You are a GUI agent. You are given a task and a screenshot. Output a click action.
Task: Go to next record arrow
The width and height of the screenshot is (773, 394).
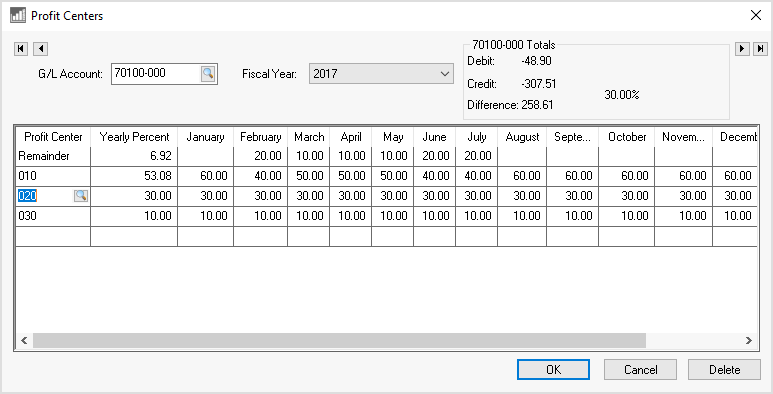(742, 48)
